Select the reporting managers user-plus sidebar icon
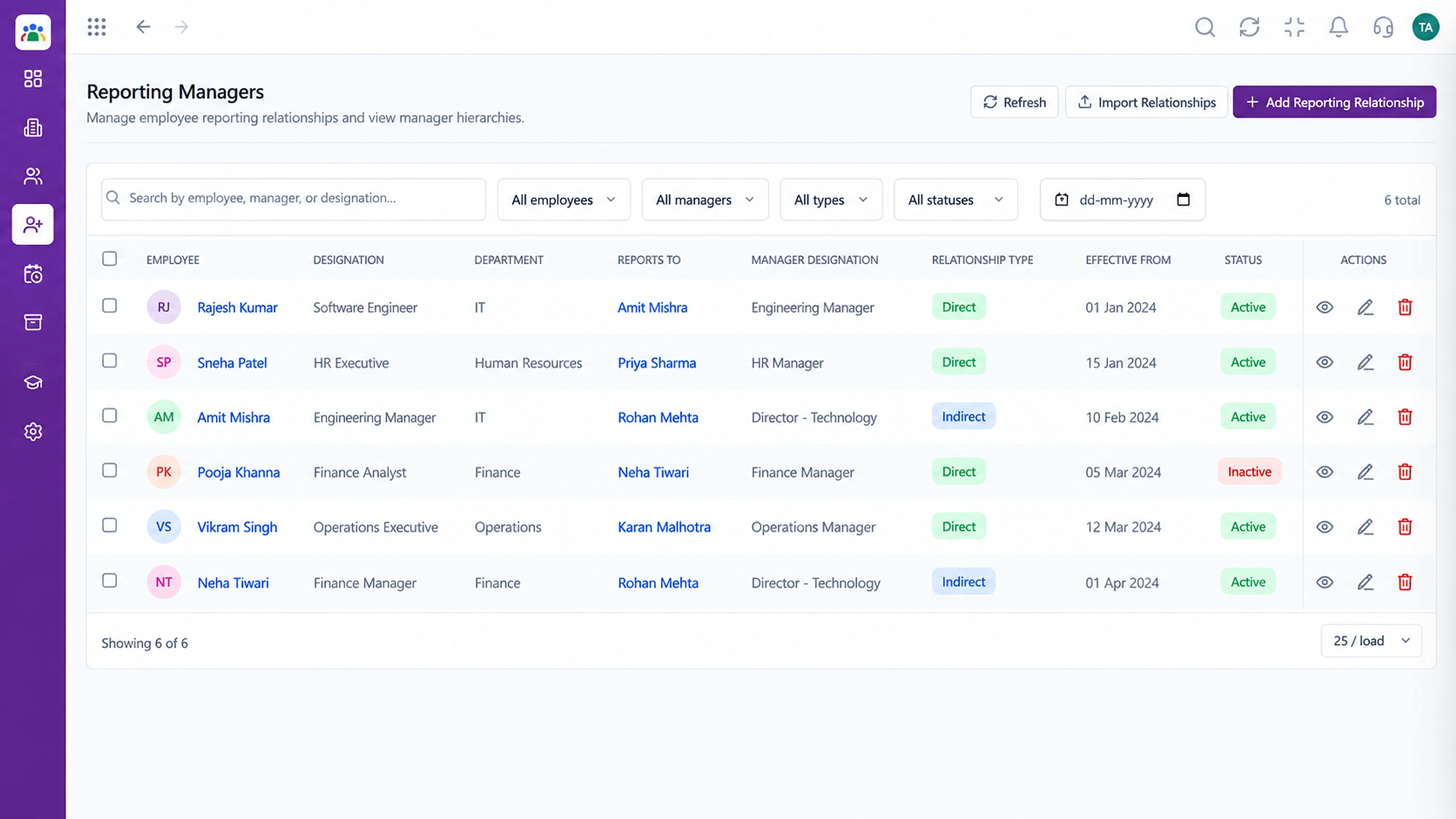The image size is (1456, 819). pyautogui.click(x=33, y=225)
